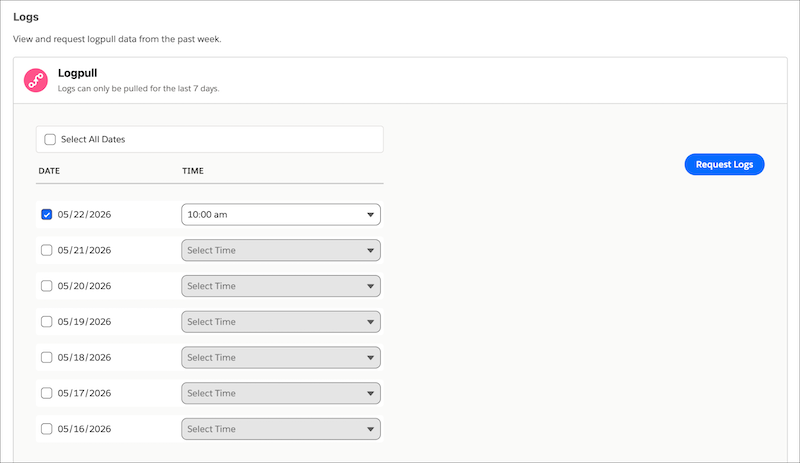Click the Logpull heading text
This screenshot has height=463, width=800.
[x=78, y=73]
